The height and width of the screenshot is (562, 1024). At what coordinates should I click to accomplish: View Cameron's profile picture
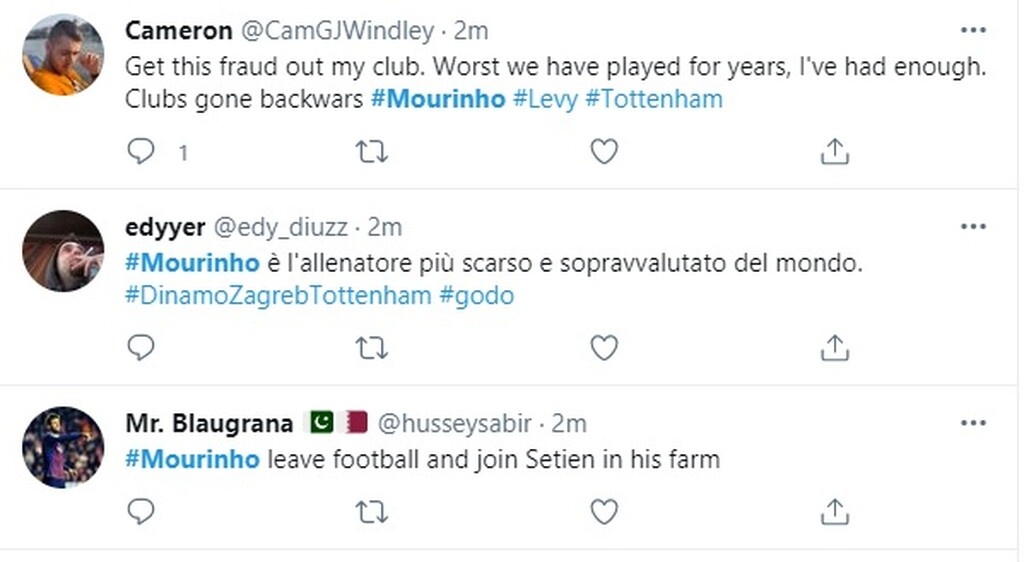(x=63, y=55)
